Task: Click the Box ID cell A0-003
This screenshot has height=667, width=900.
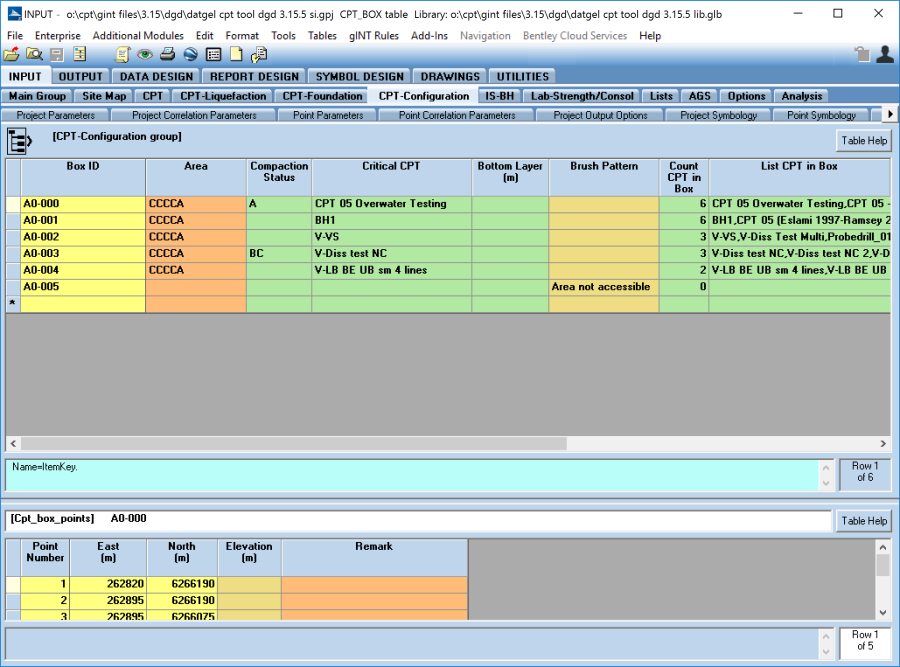Action: (83, 254)
